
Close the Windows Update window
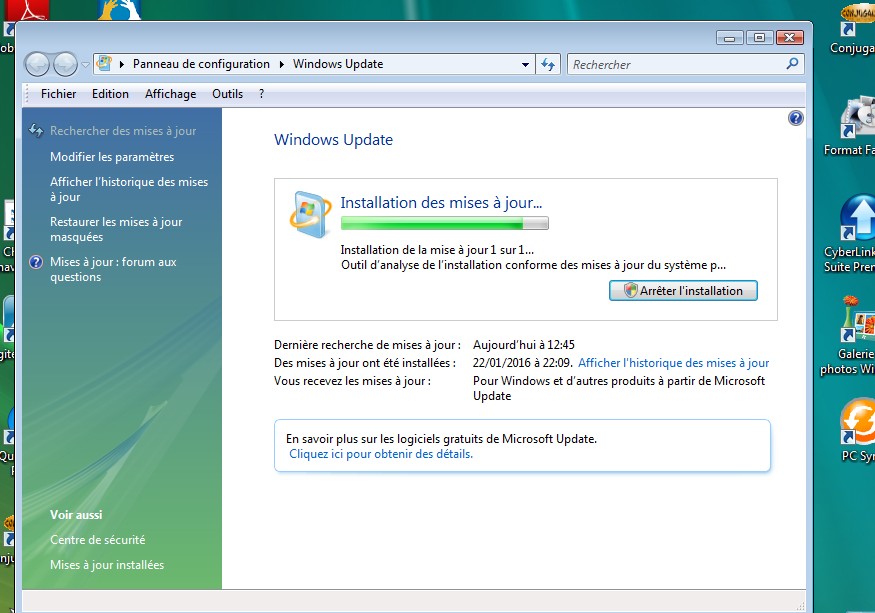click(789, 37)
